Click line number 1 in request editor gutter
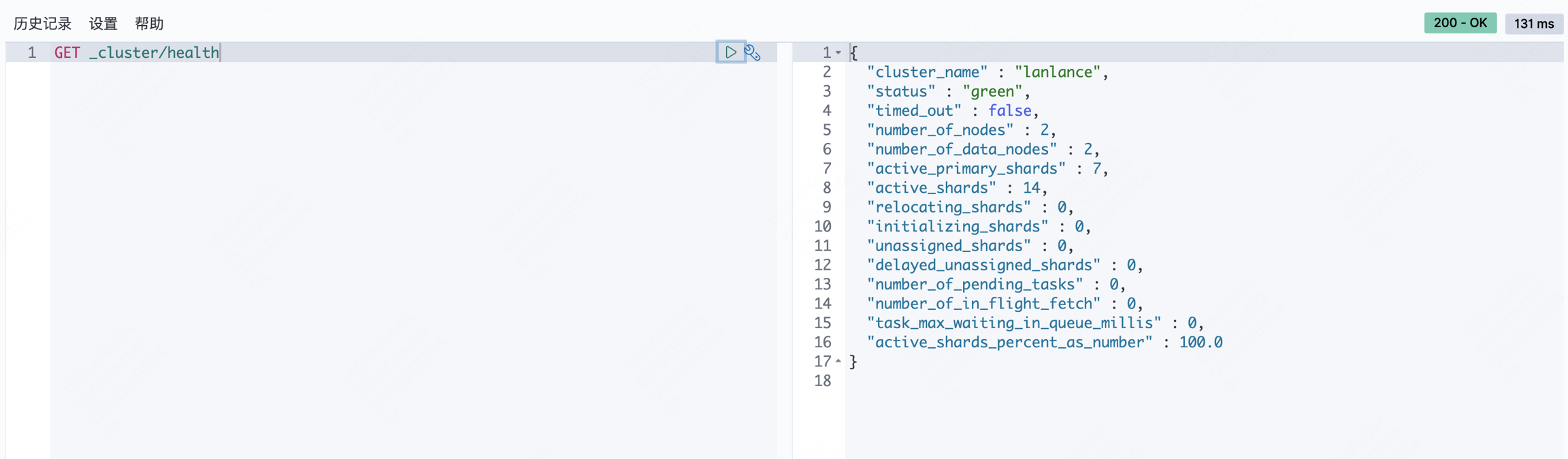Screen dimensions: 1568x459 click(31, 52)
